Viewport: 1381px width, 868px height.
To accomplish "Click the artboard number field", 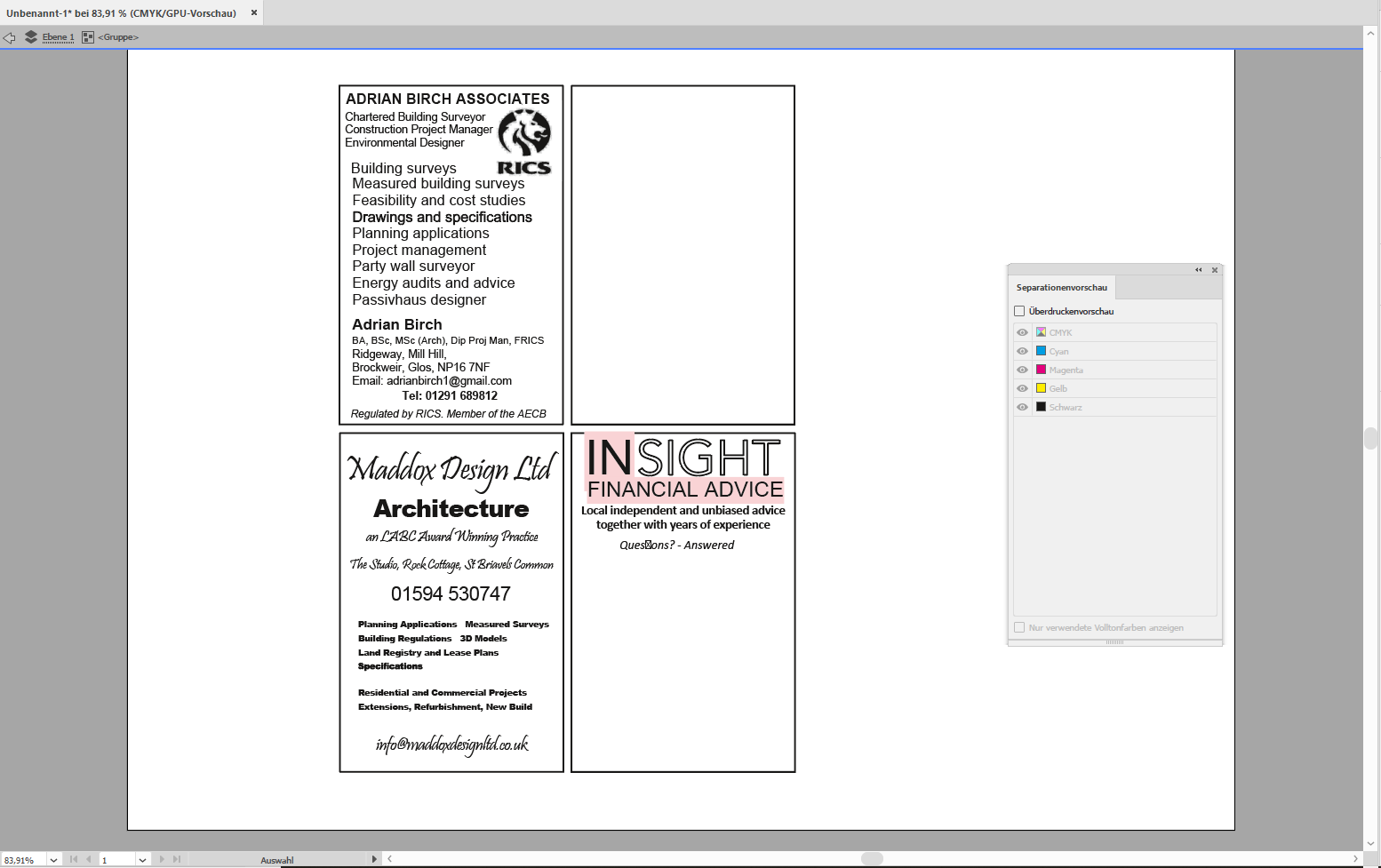I will coord(117,860).
